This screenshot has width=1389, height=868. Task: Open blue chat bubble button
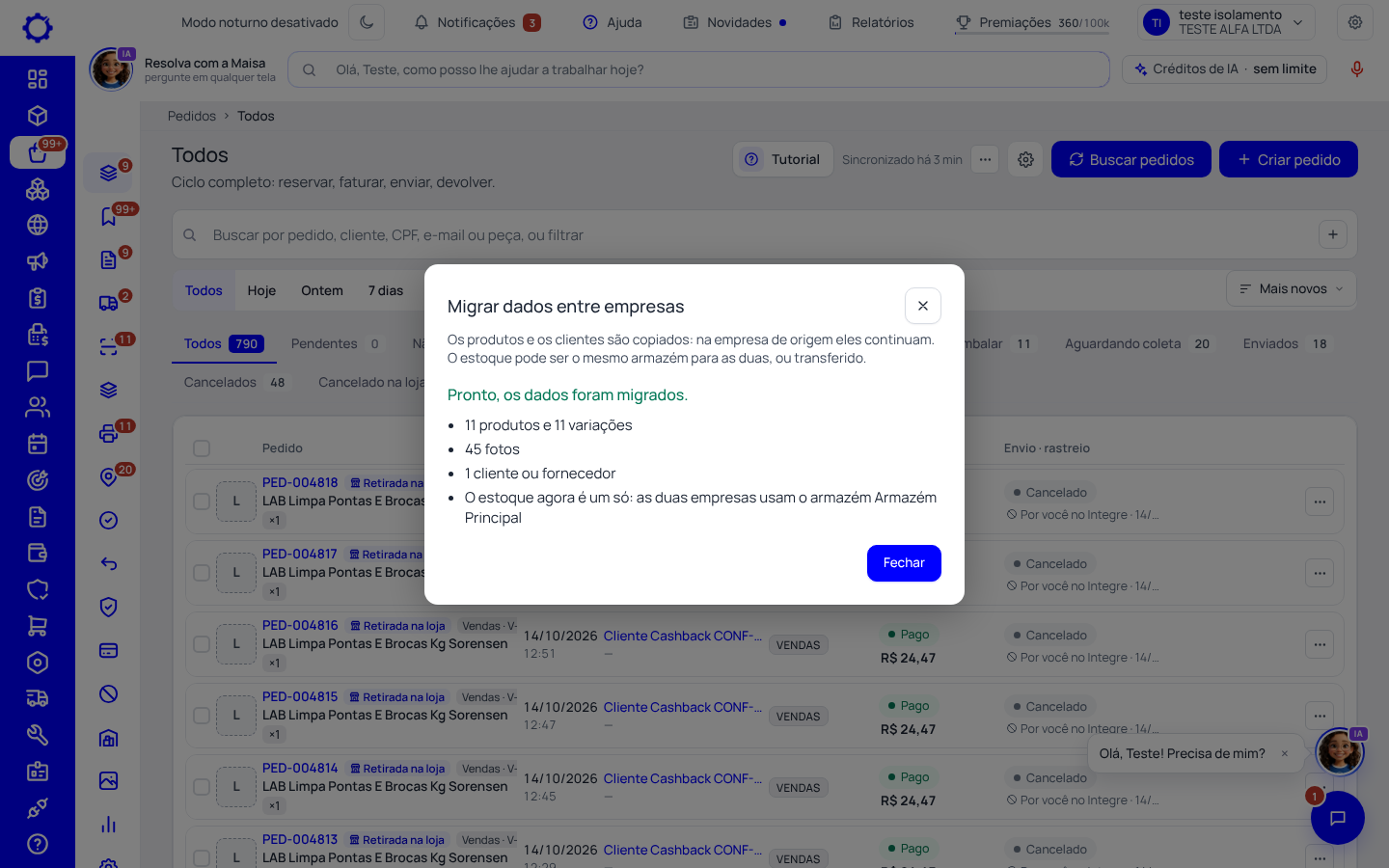[x=1338, y=818]
